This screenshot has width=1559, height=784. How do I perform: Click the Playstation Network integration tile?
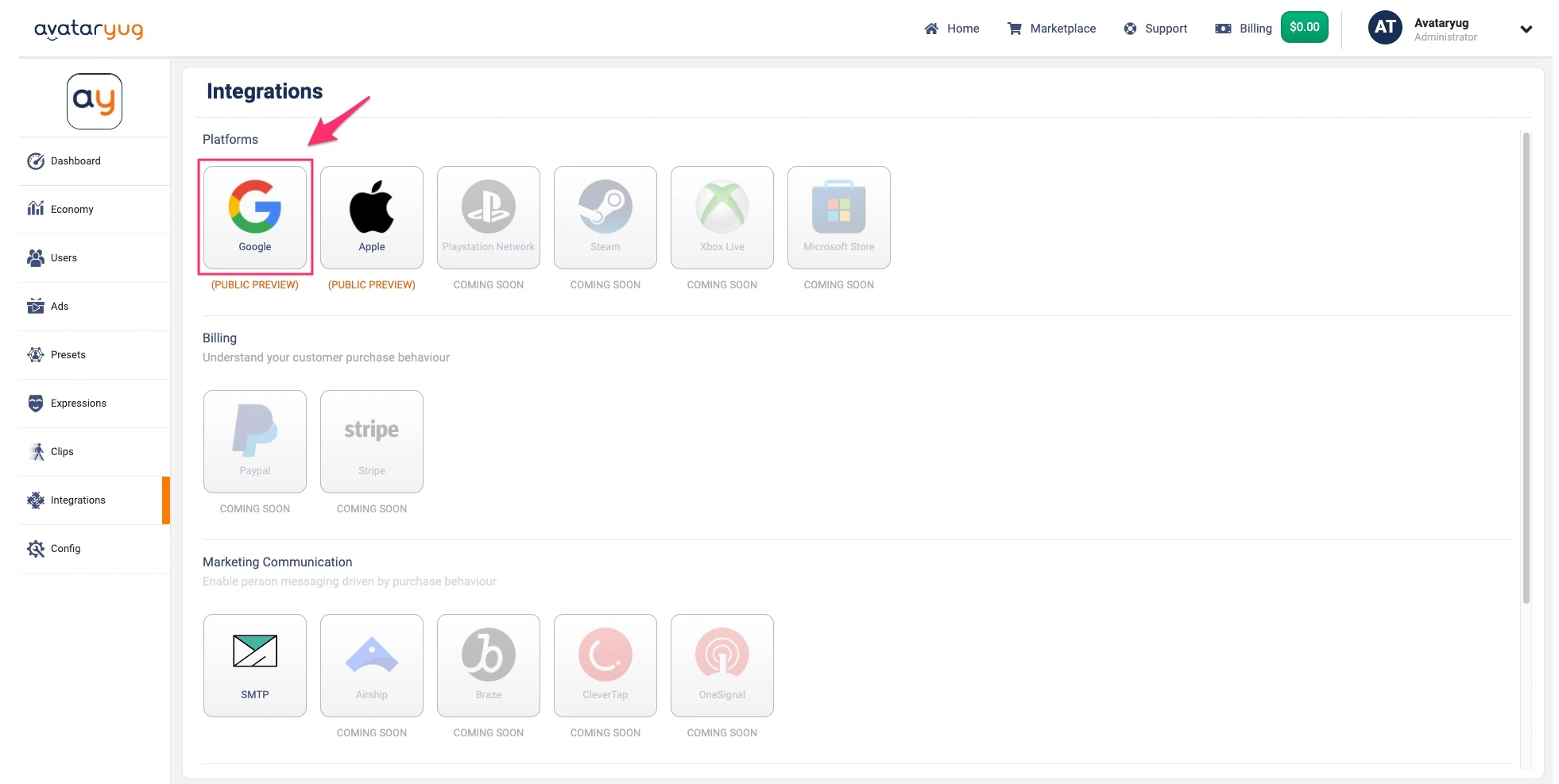tap(488, 217)
